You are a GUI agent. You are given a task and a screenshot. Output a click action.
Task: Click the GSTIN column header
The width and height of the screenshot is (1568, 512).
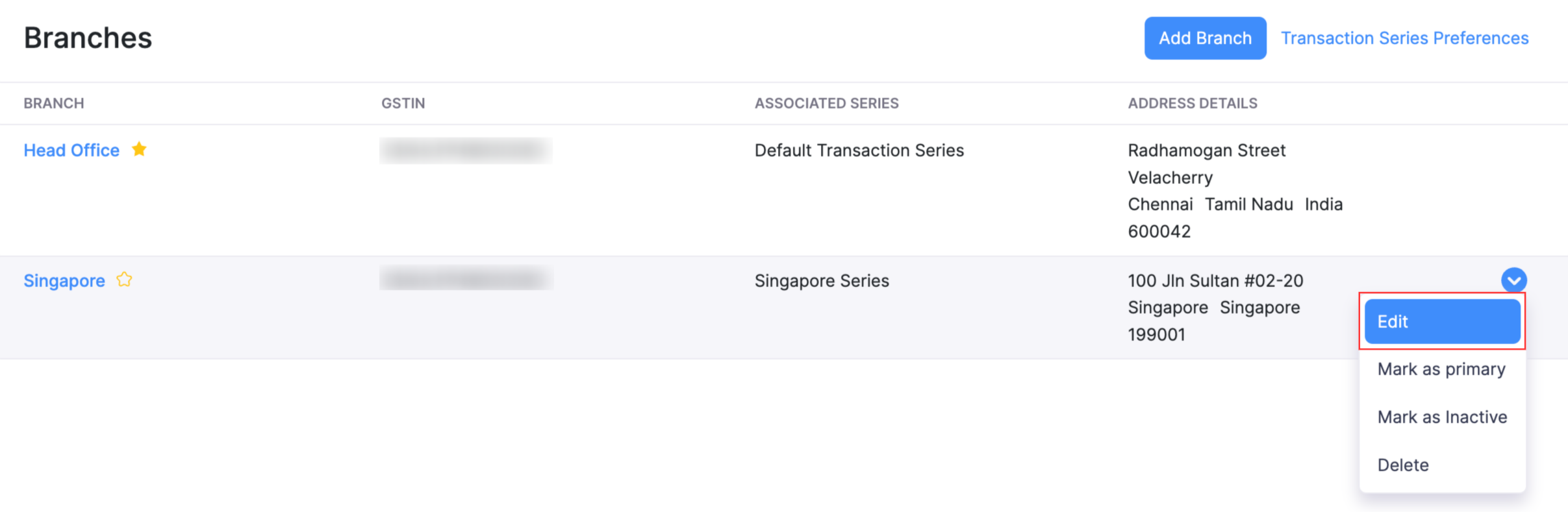(403, 103)
